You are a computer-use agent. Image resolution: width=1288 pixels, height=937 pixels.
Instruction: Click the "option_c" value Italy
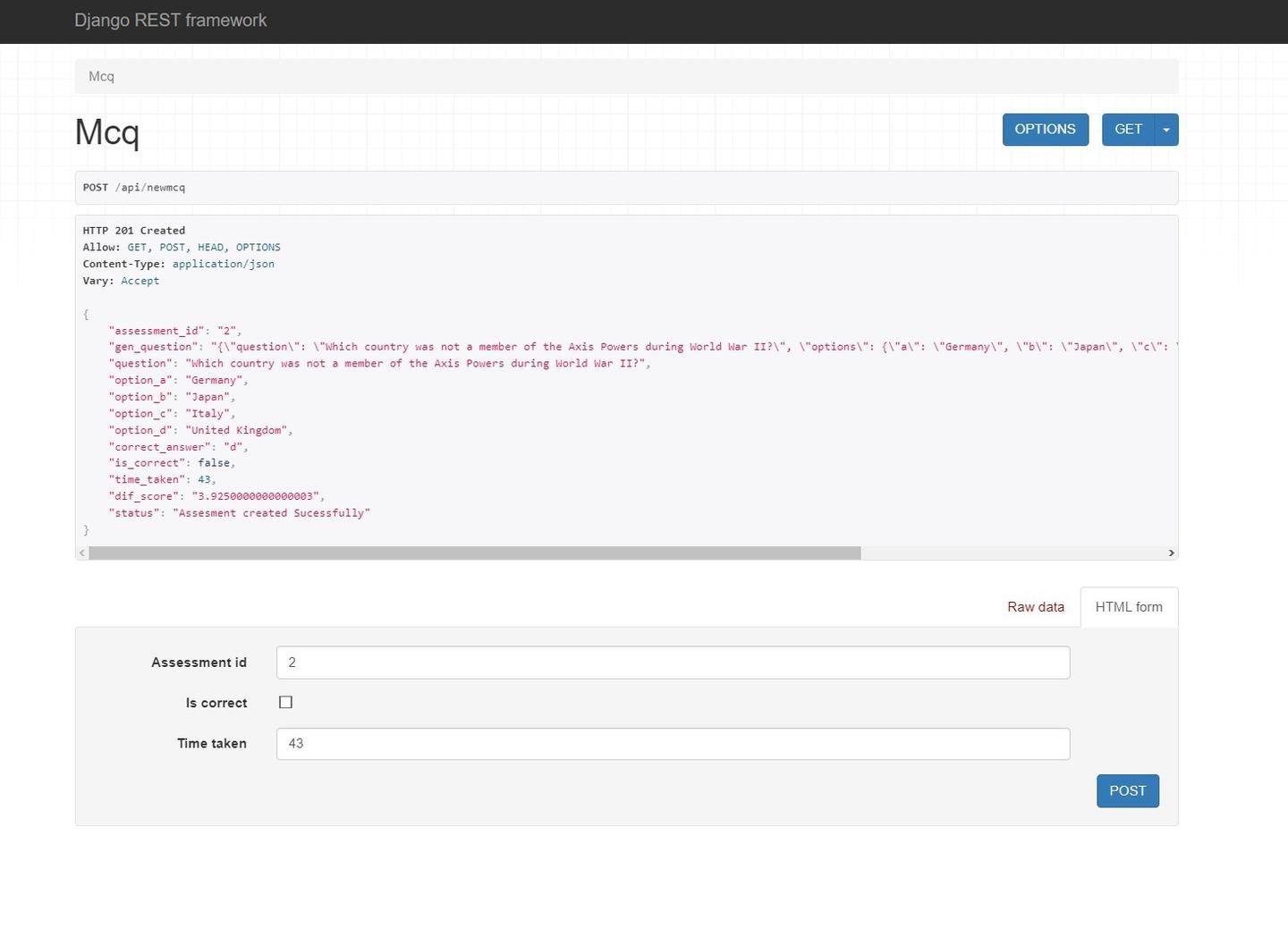point(208,414)
